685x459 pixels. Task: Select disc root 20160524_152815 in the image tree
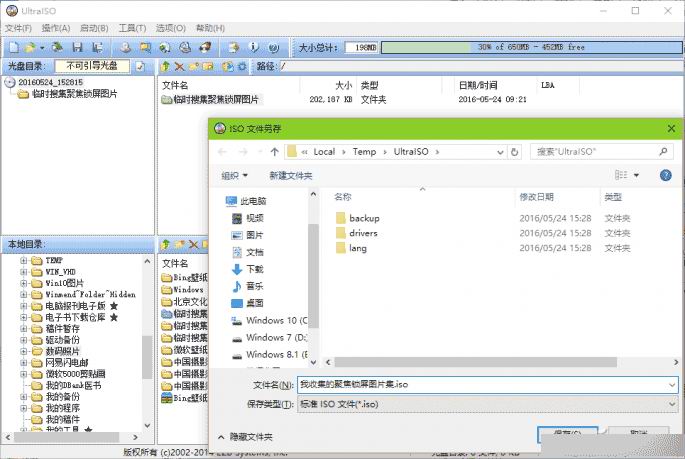[x=50, y=82]
